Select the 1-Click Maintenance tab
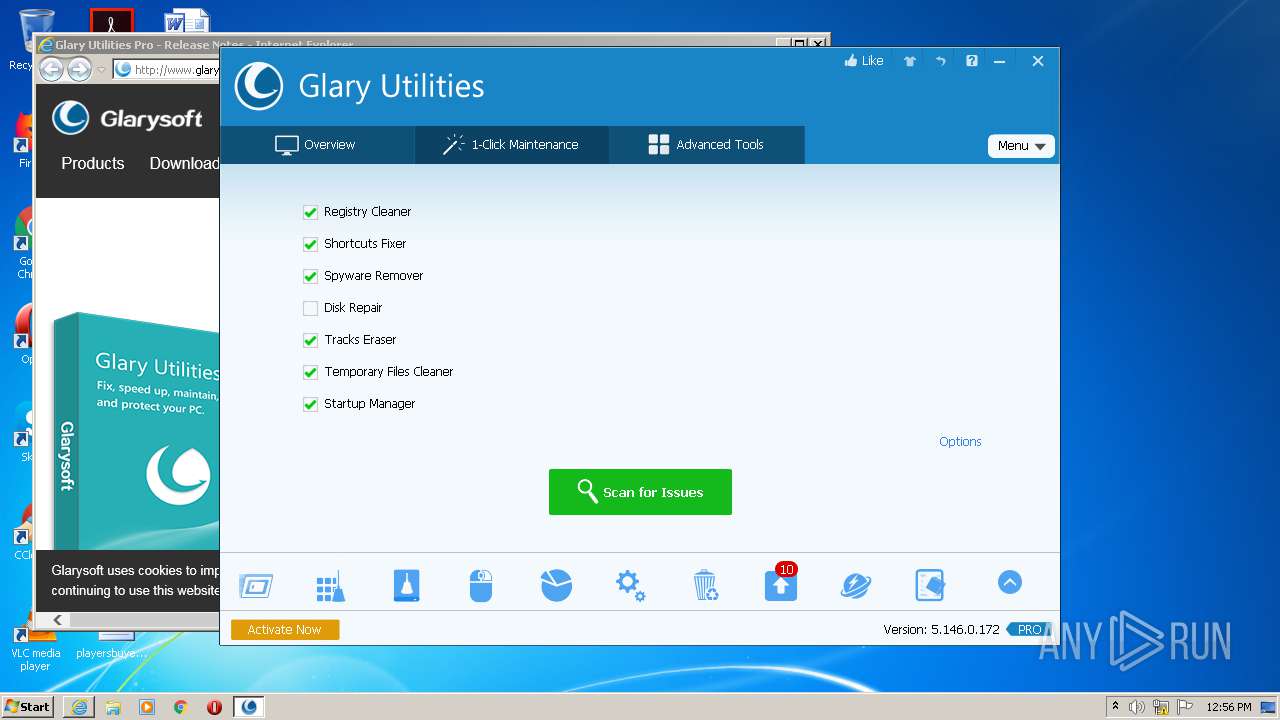This screenshot has height=720, width=1280. click(x=511, y=145)
